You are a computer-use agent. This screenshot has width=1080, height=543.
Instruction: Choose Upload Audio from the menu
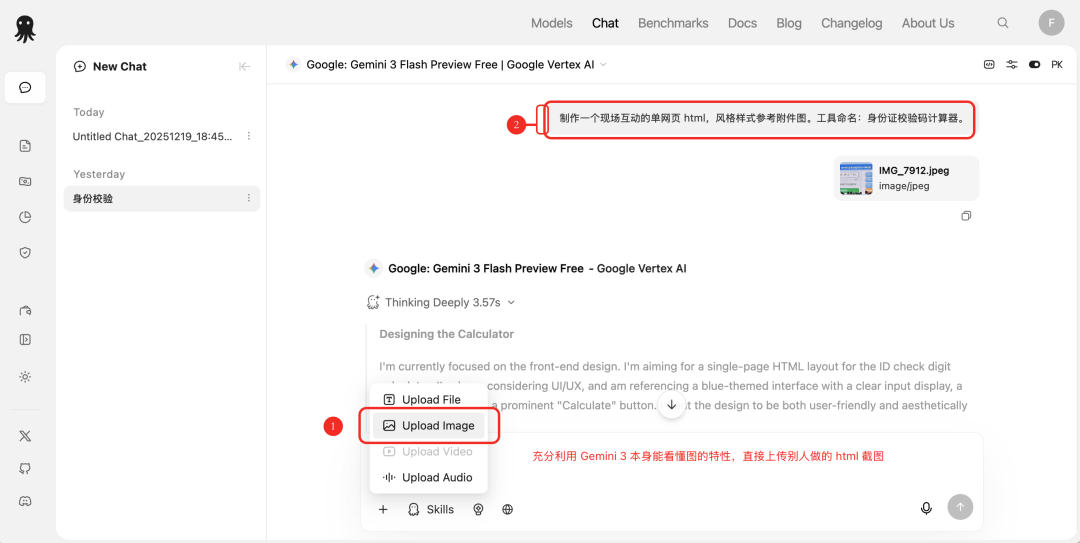pos(428,478)
